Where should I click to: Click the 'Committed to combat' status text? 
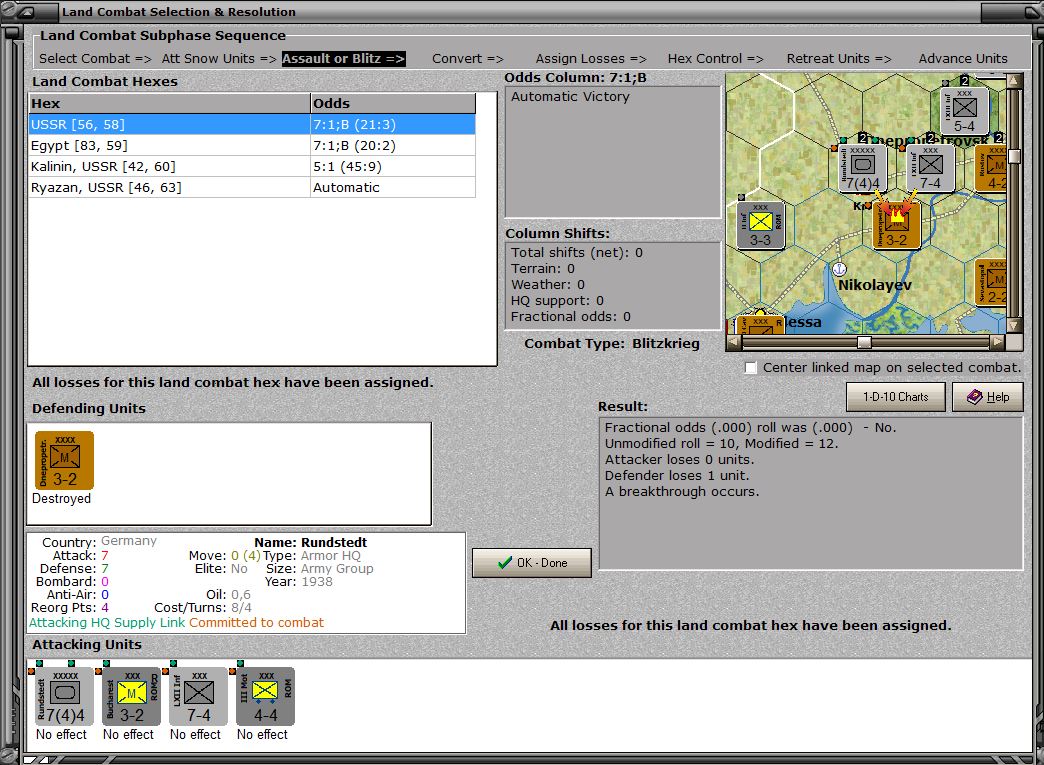[x=256, y=623]
